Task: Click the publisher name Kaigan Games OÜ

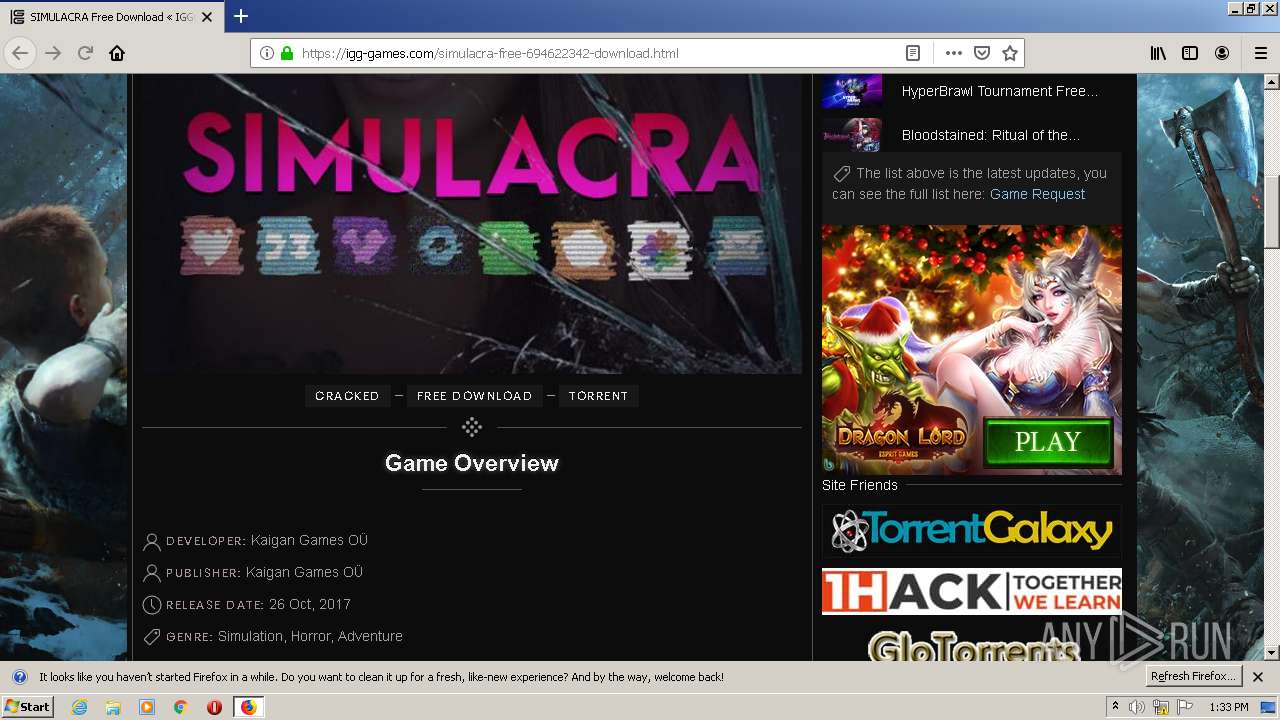Action: [304, 572]
